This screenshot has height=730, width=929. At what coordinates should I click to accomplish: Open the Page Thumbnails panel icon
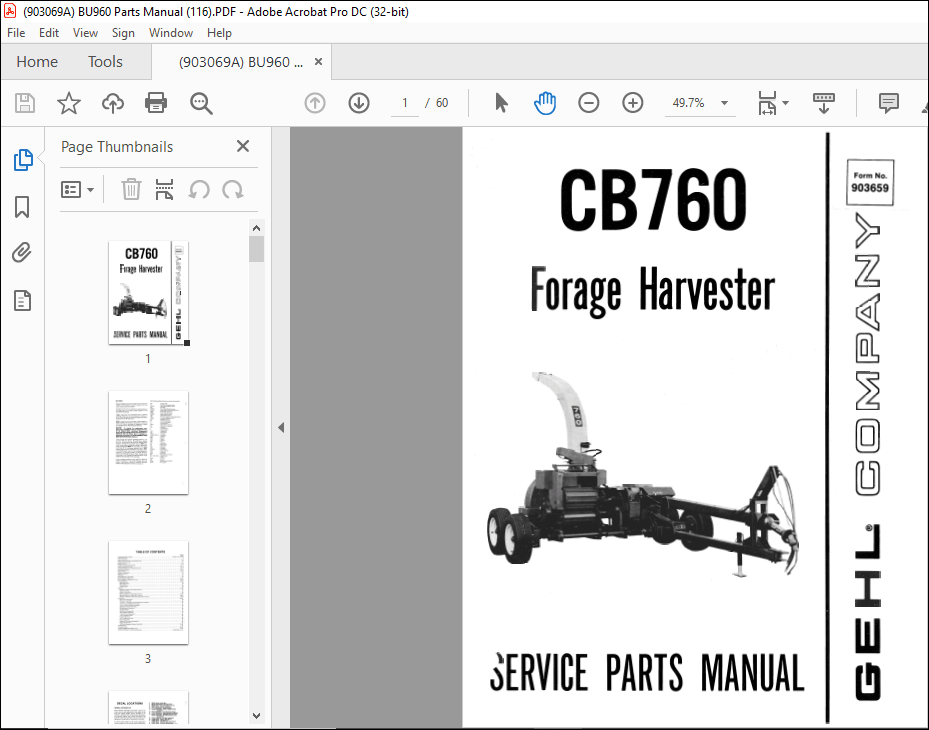[x=22, y=159]
